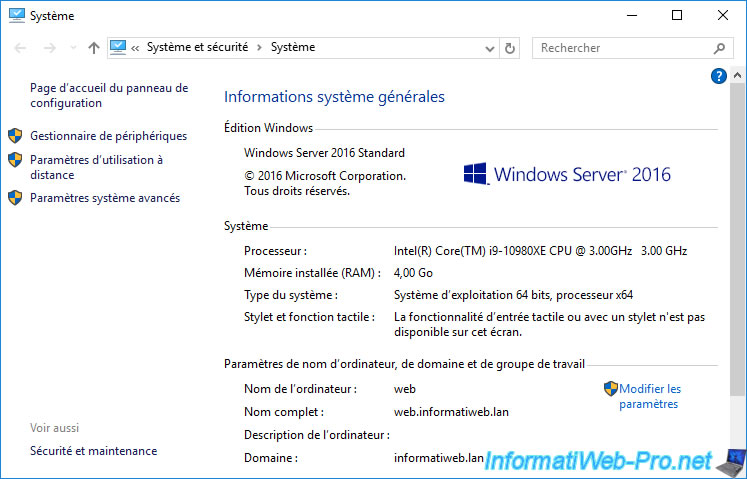747x479 pixels.
Task: Select the Système breadcrumb item
Action: click(x=293, y=47)
